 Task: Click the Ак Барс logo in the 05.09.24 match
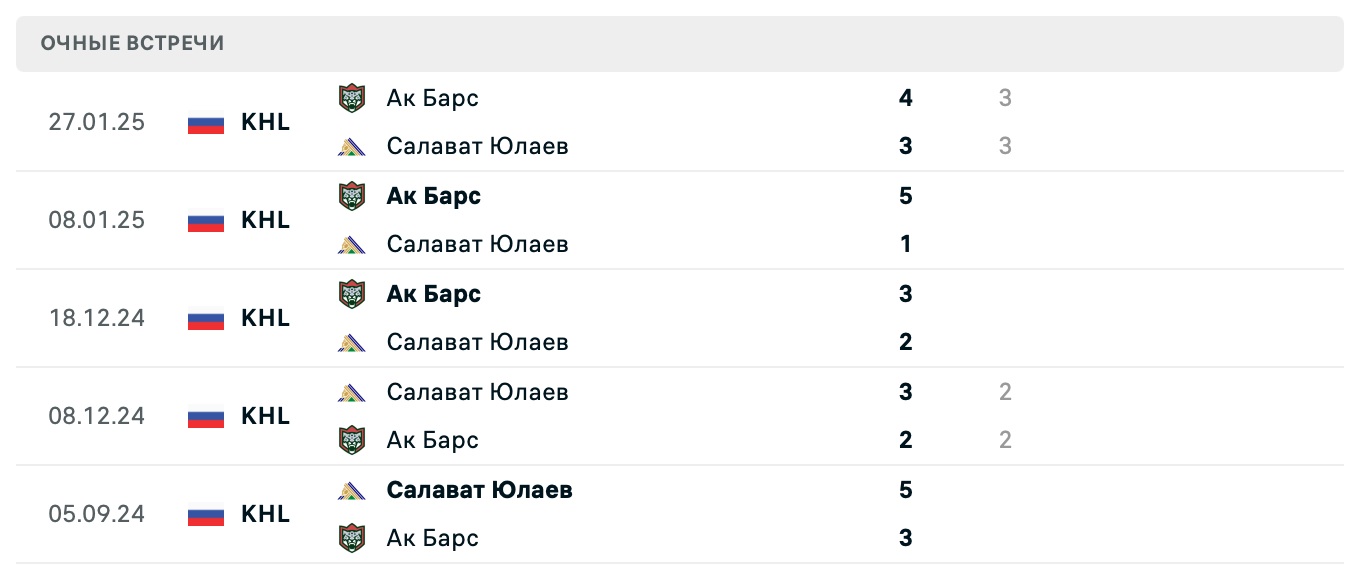(x=352, y=538)
